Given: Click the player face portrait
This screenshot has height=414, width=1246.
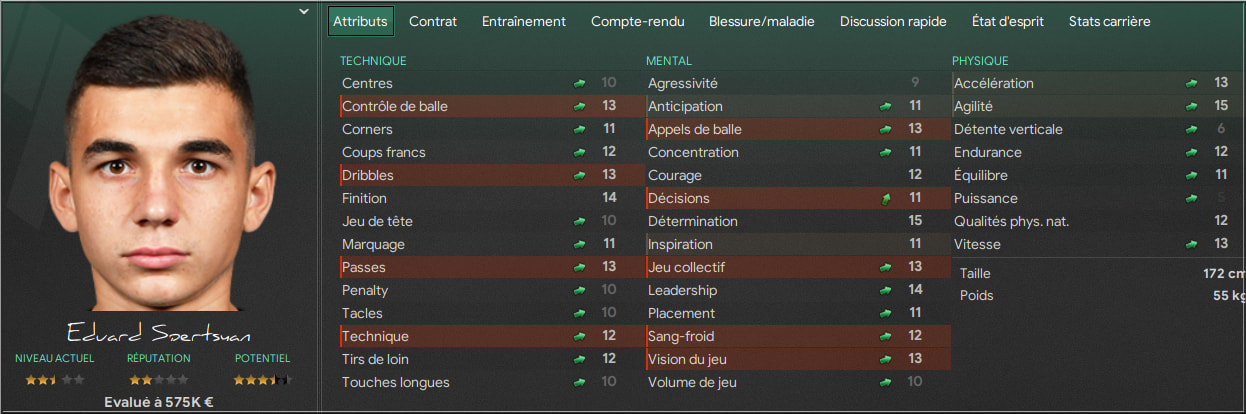Looking at the screenshot, I should point(159,165).
